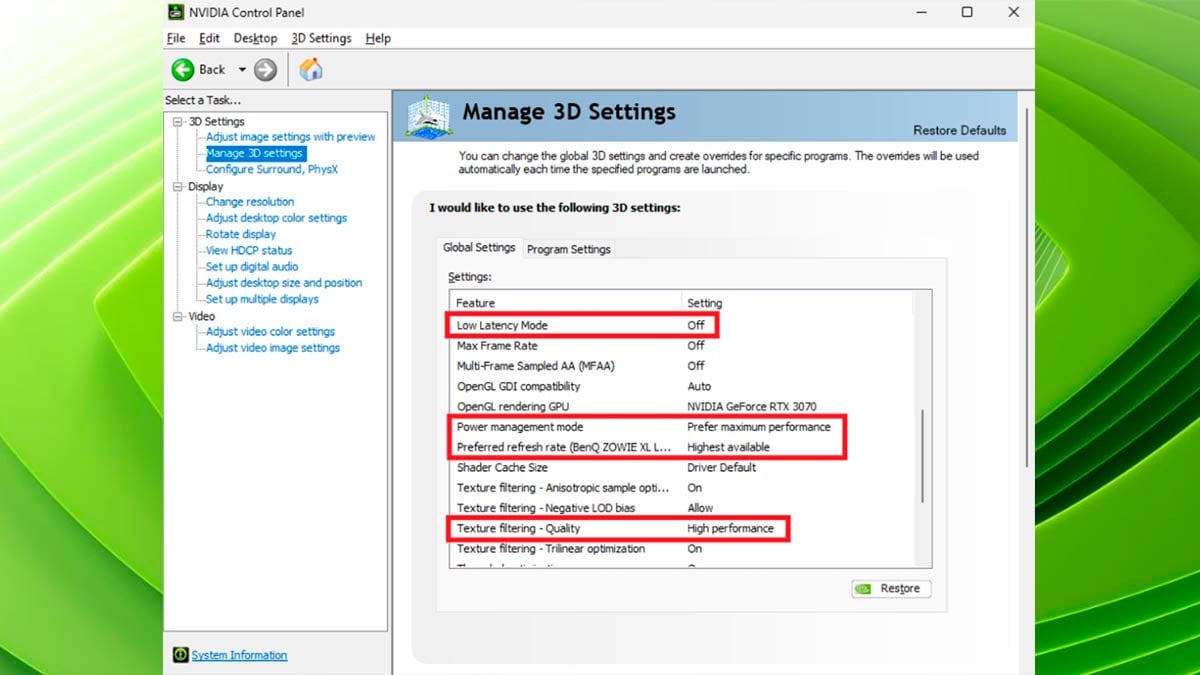Viewport: 1200px width, 675px height.
Task: Select the Max Frame Rate row
Action: [681, 345]
